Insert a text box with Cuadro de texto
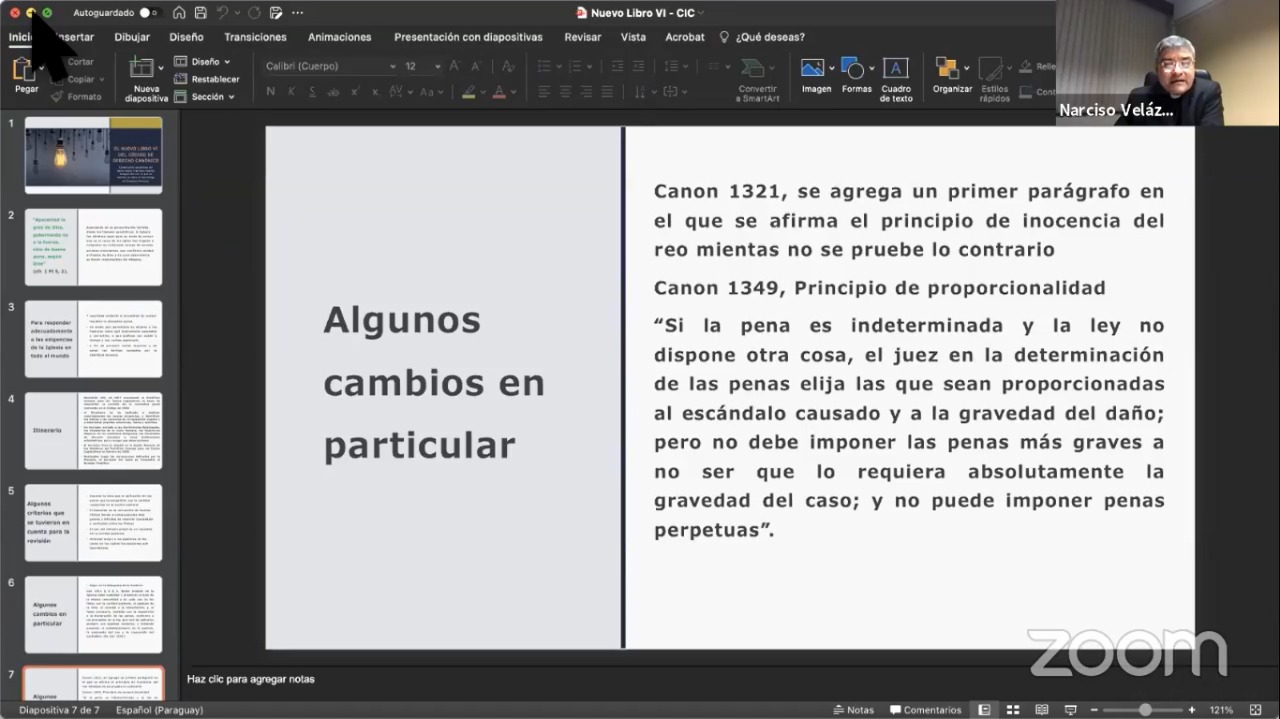 click(x=895, y=69)
